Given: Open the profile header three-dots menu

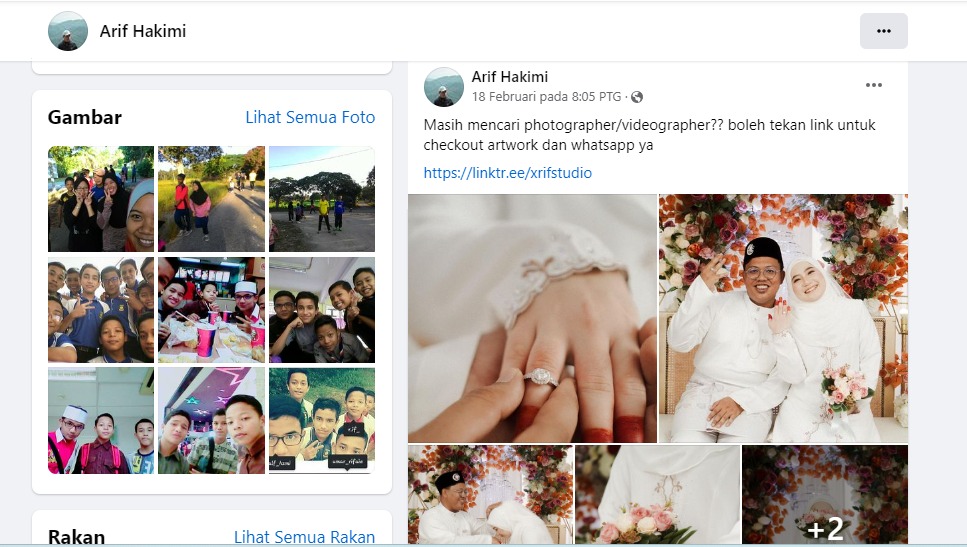Looking at the screenshot, I should (883, 31).
